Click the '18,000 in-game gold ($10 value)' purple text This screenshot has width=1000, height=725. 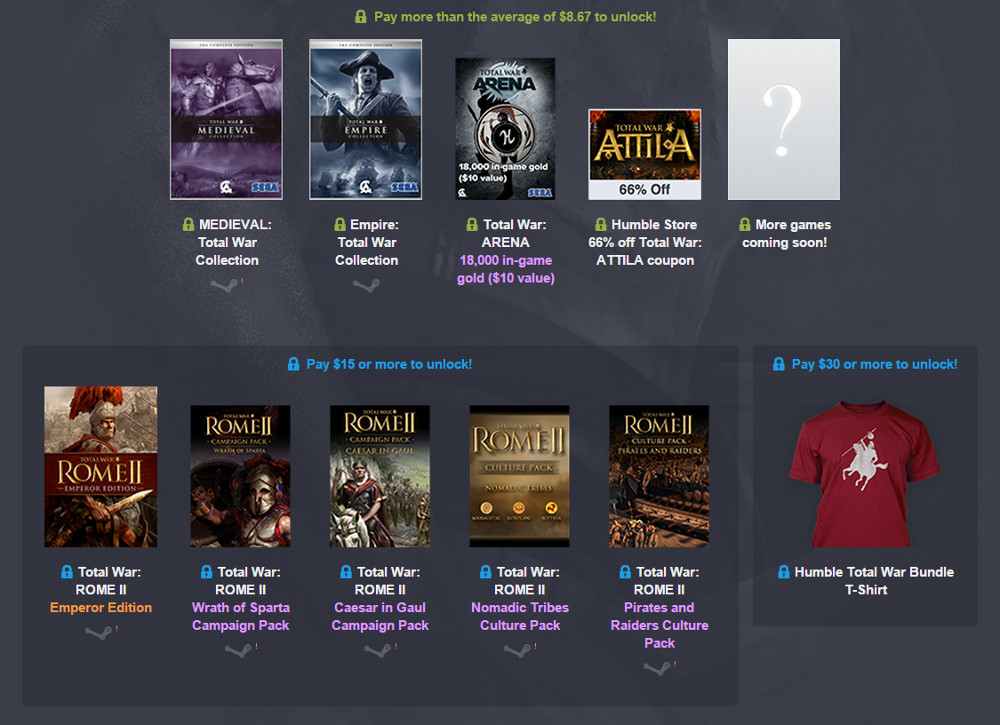pos(506,269)
